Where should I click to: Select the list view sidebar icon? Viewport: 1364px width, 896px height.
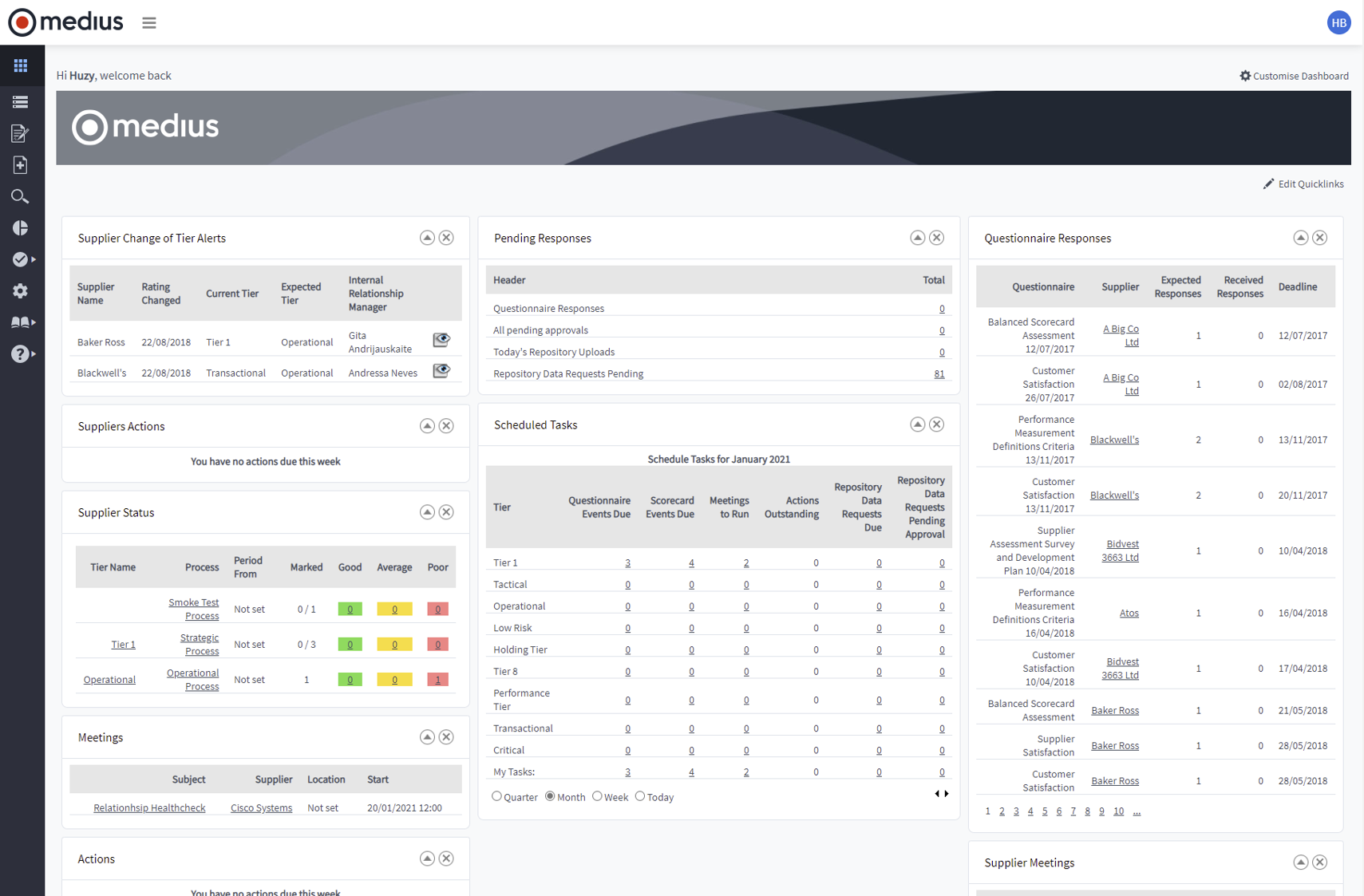[x=21, y=102]
